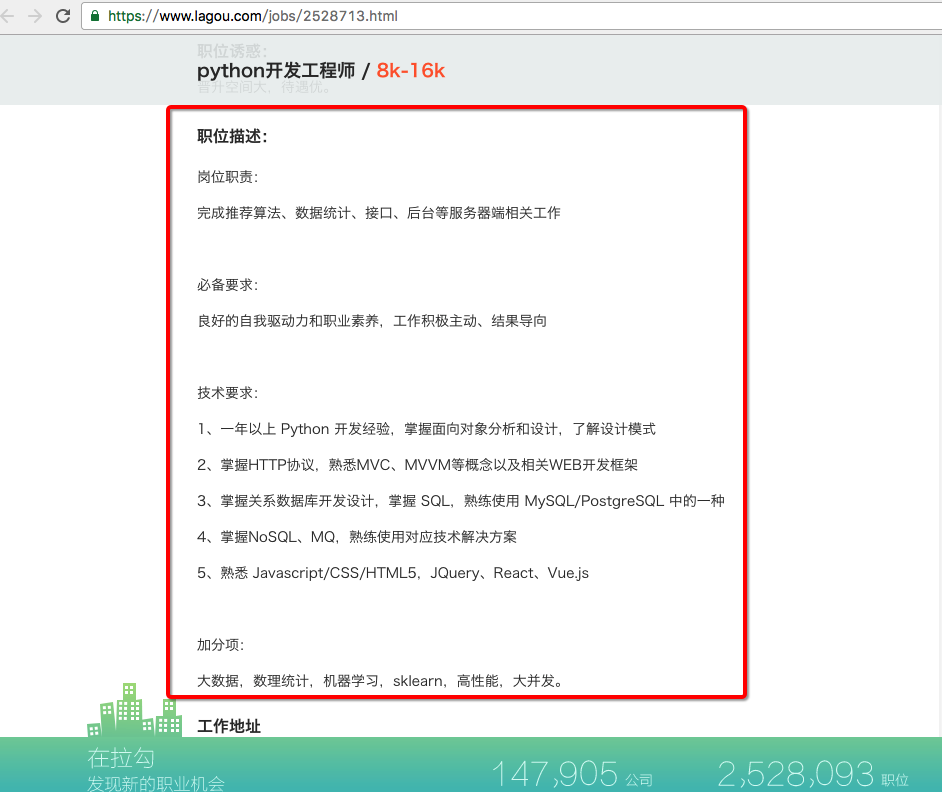The width and height of the screenshot is (942, 792).
Task: Click the 2,528,093 职位 counter
Action: [812, 774]
